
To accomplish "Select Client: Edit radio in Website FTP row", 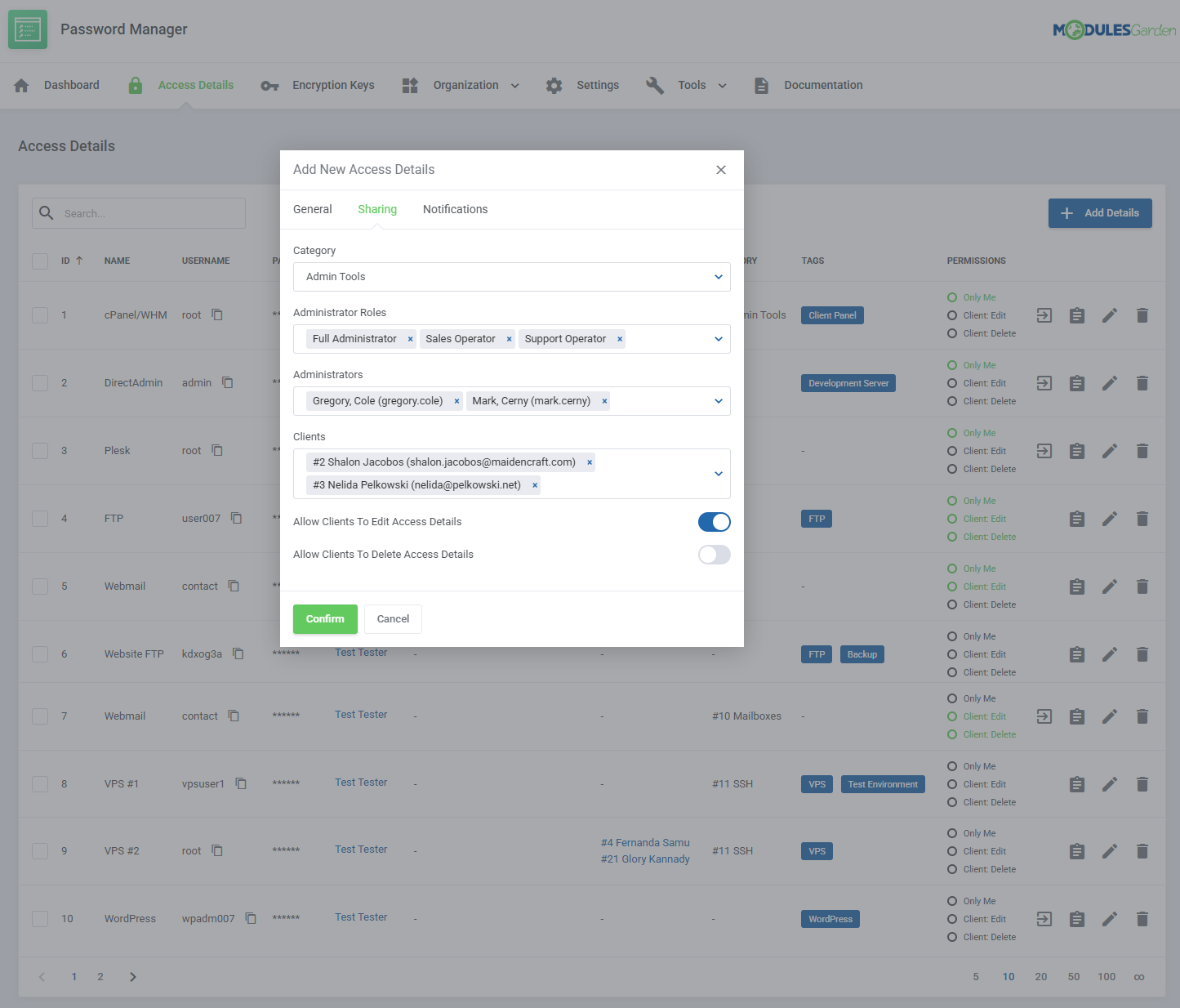I will click(x=952, y=654).
